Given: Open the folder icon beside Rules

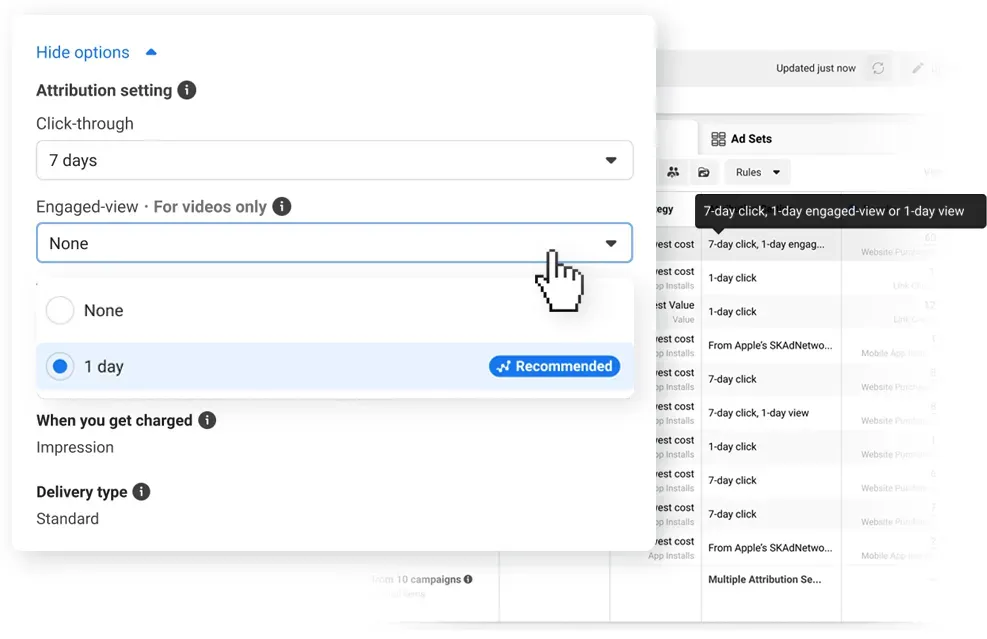Looking at the screenshot, I should click(703, 172).
